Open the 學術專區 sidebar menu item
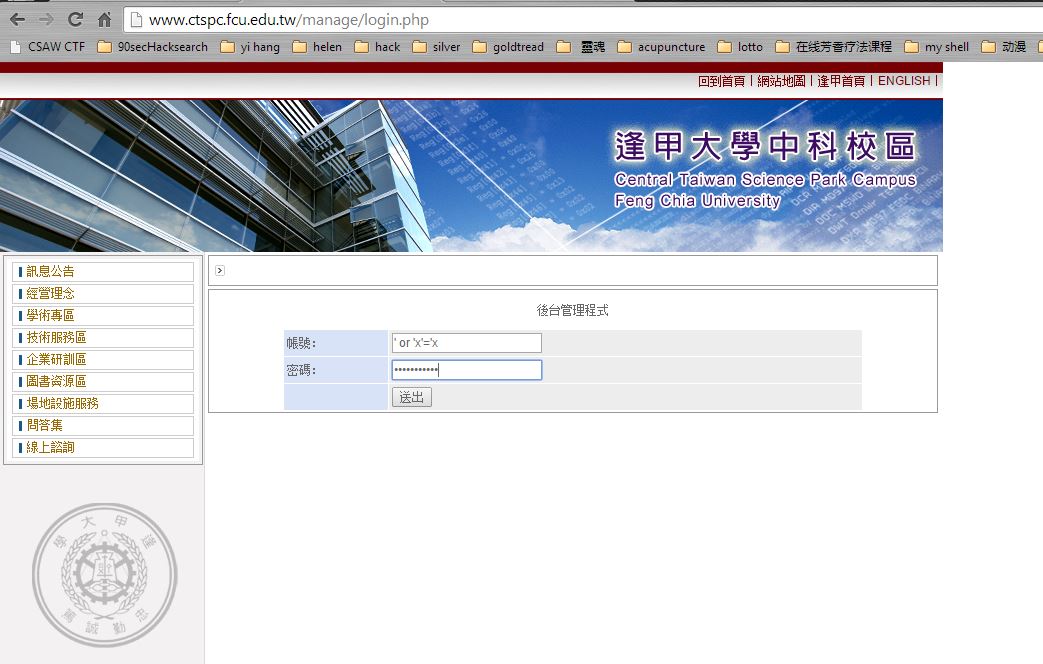This screenshot has width=1043, height=664. pyautogui.click(x=103, y=315)
